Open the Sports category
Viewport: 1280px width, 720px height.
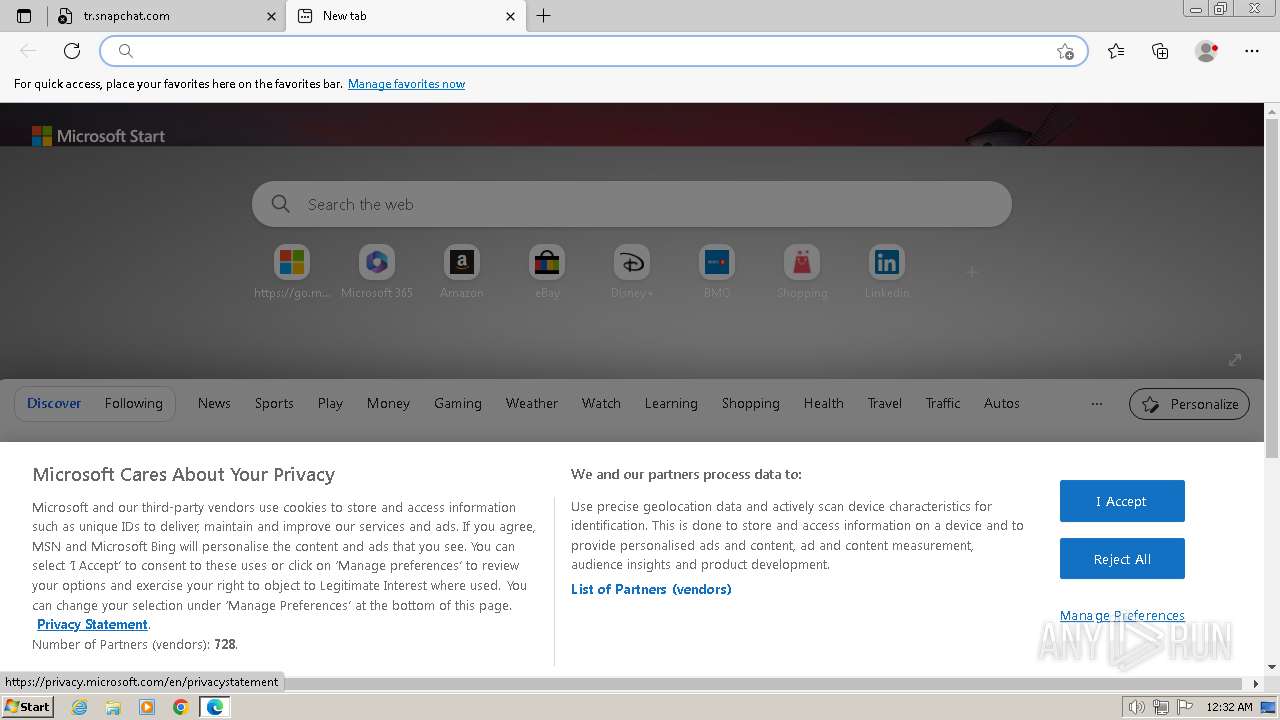point(274,403)
